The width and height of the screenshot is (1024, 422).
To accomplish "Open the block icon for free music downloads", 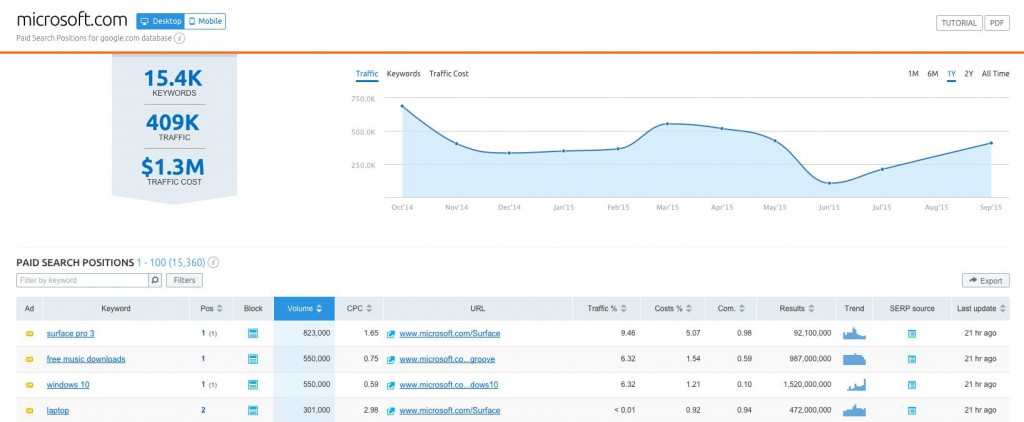I will tap(253, 359).
